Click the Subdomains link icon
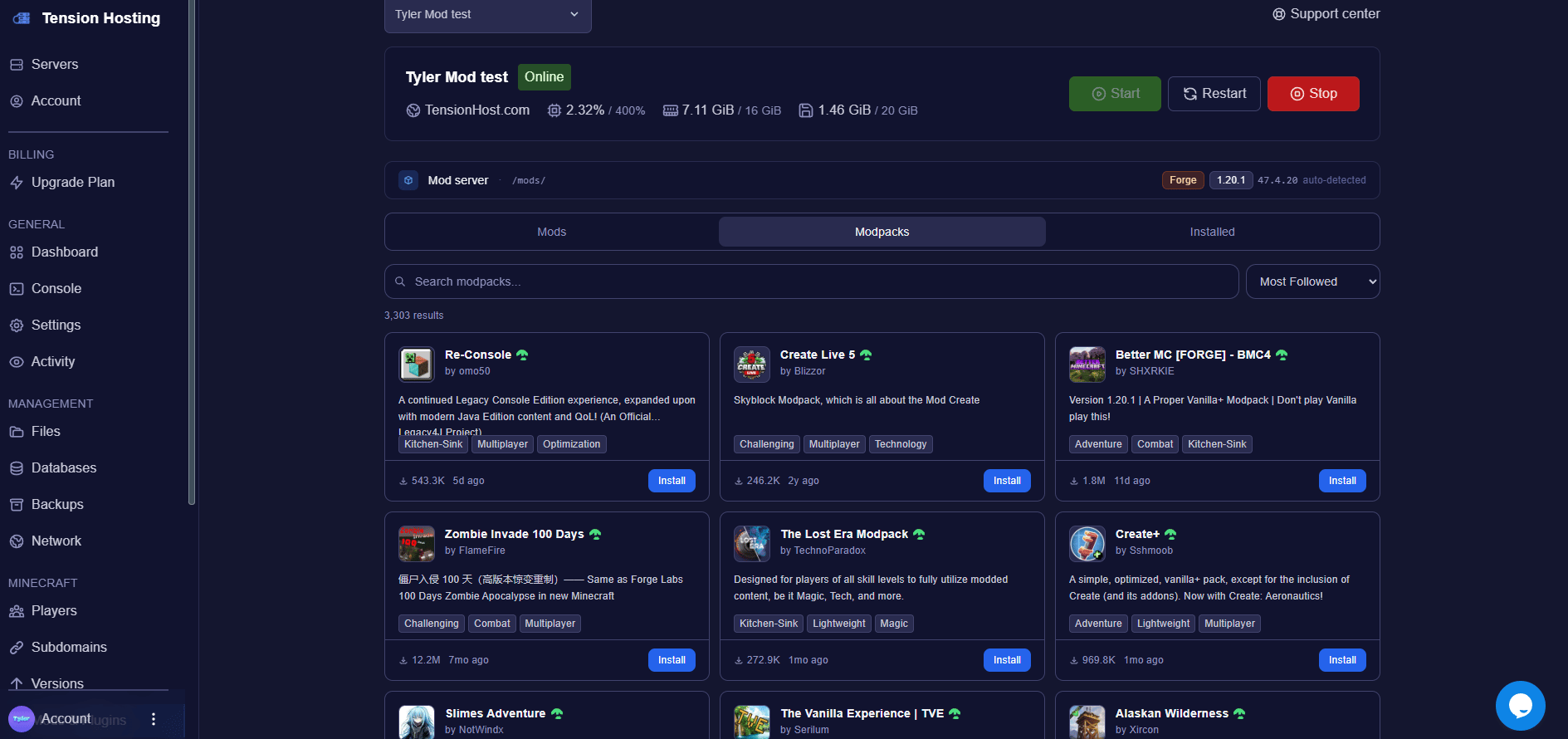The height and width of the screenshot is (739, 1568). click(17, 648)
